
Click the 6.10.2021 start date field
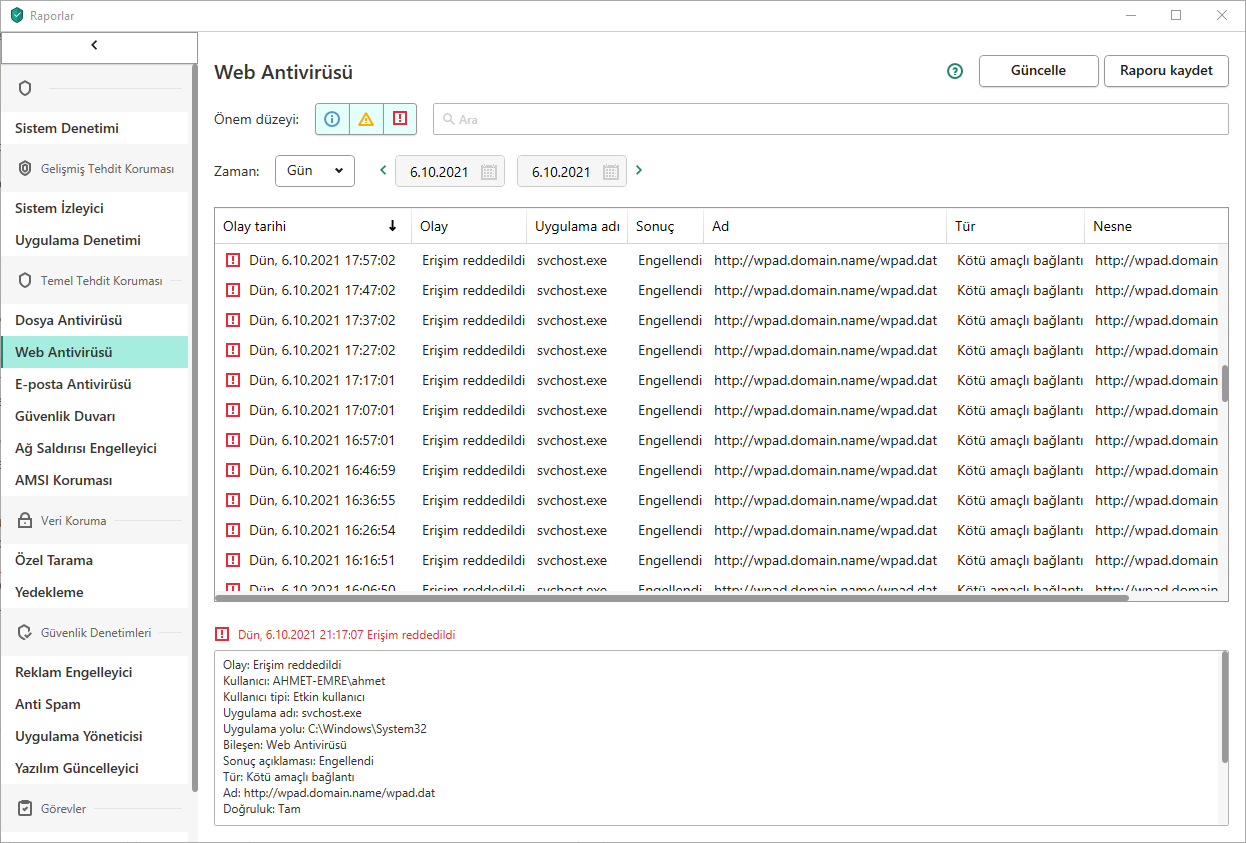(x=450, y=171)
